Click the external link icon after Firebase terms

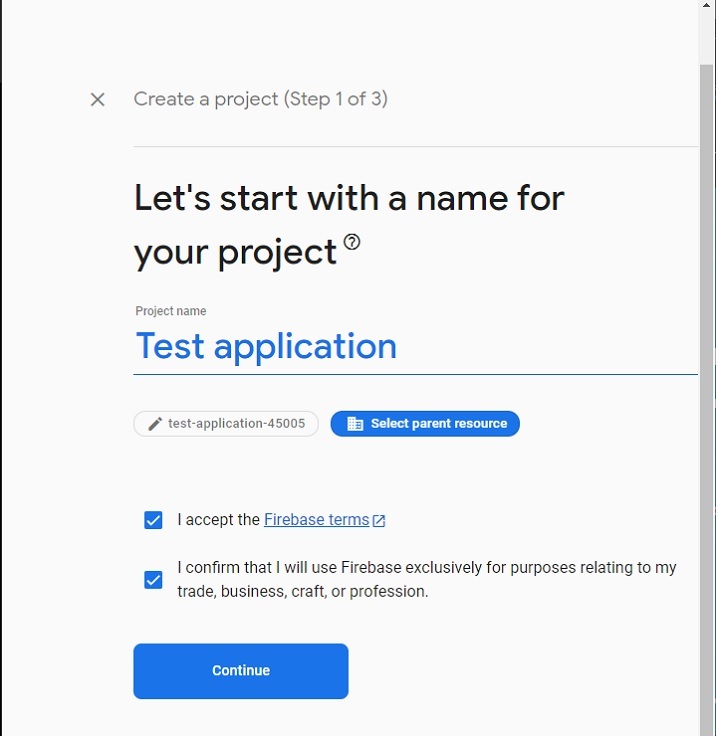(379, 521)
